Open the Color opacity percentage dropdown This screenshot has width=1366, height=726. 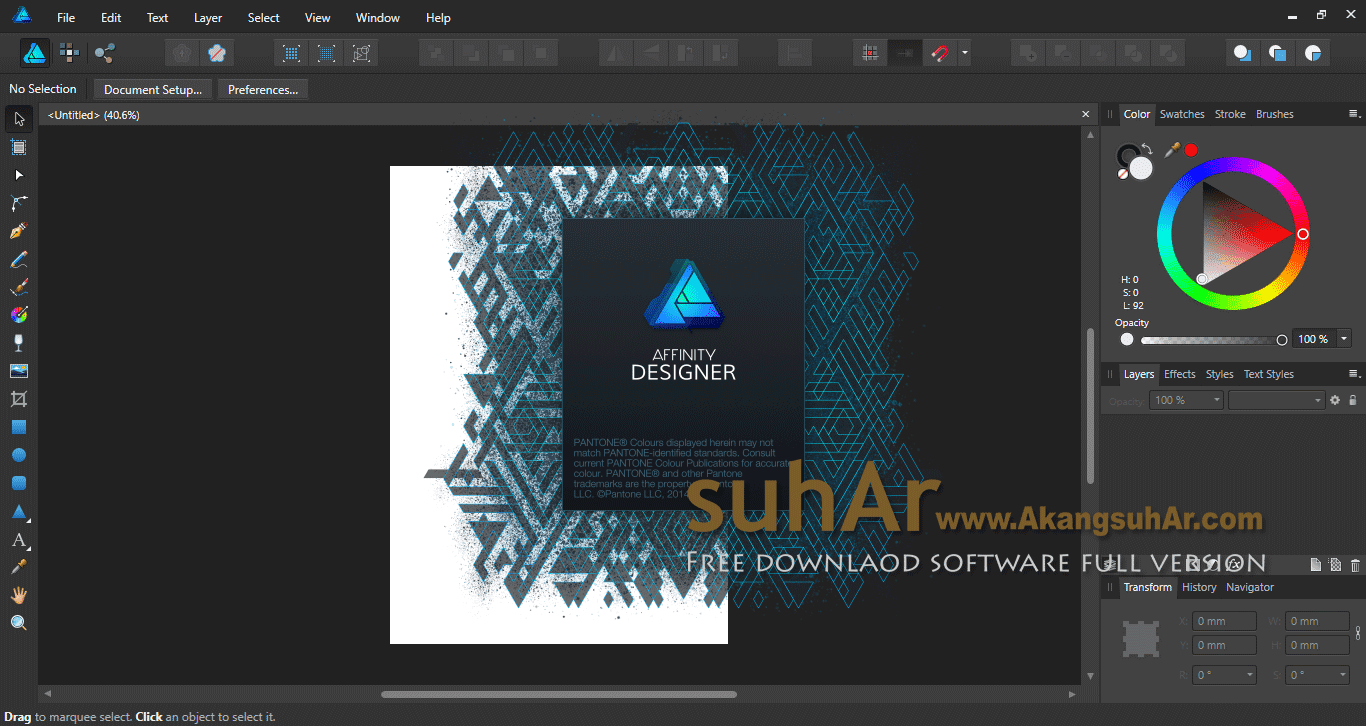[x=1344, y=339]
